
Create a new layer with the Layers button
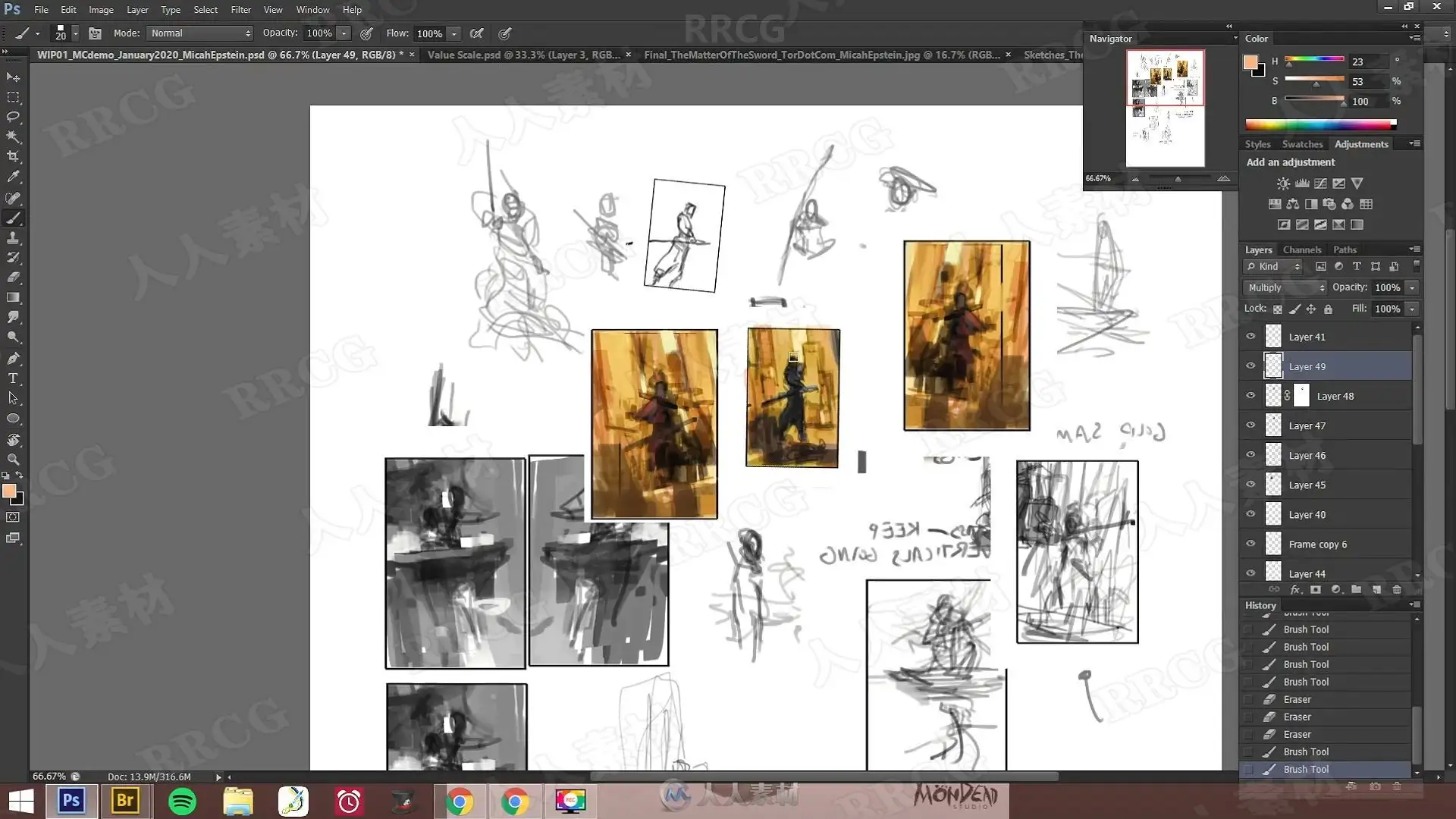(1376, 589)
